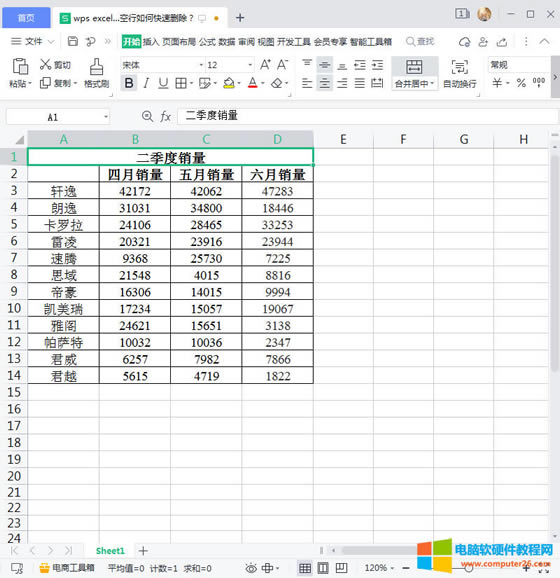The height and width of the screenshot is (578, 560).
Task: Click the Merge and Center (合并居中) icon
Action: coord(414,67)
